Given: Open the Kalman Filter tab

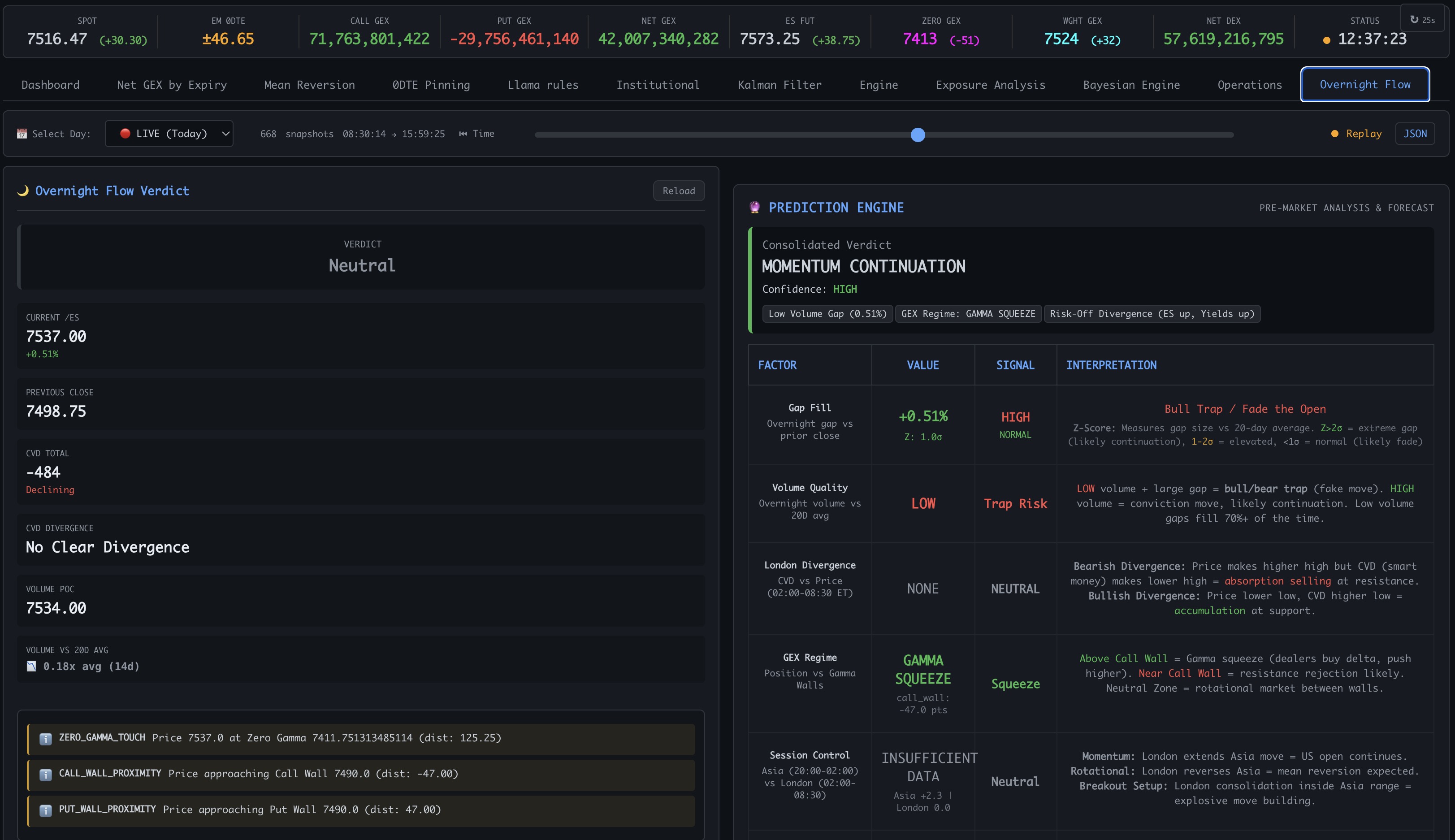Looking at the screenshot, I should pos(779,85).
